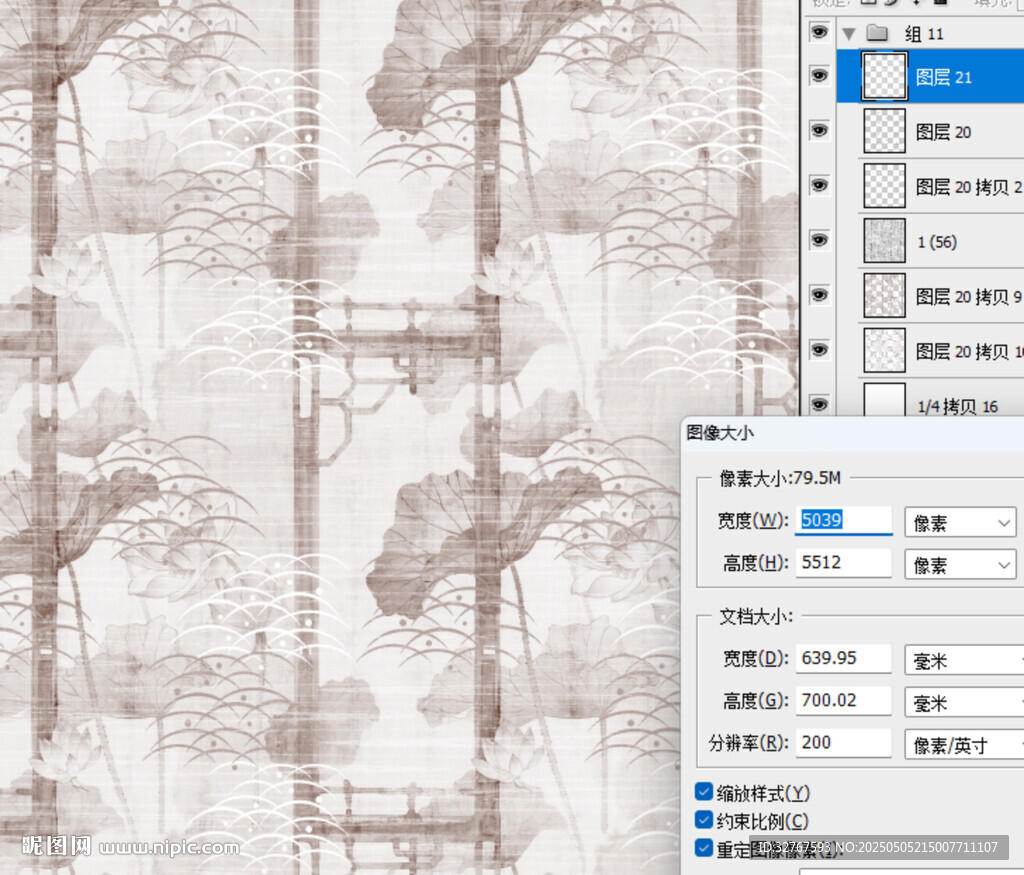Screen dimensions: 1024x875
Task: Select the 1/4 拷贝 16 layer
Action: 957,407
